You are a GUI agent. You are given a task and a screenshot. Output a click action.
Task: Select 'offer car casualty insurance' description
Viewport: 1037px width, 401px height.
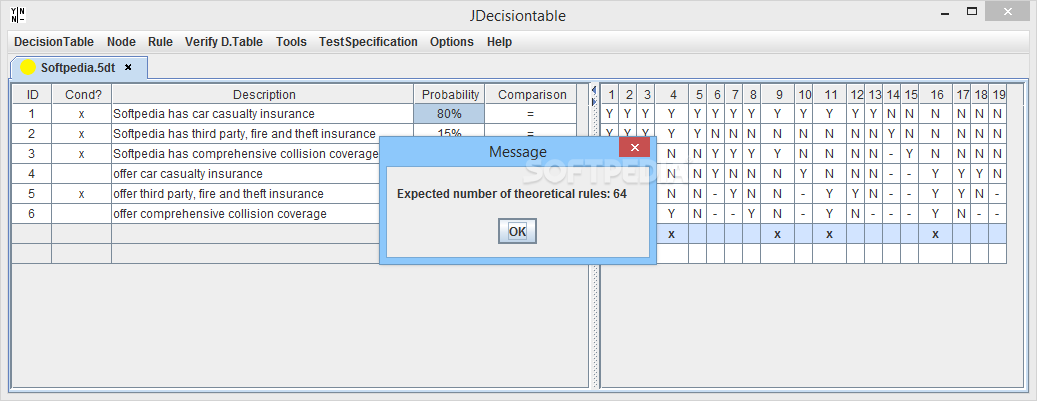pos(246,174)
